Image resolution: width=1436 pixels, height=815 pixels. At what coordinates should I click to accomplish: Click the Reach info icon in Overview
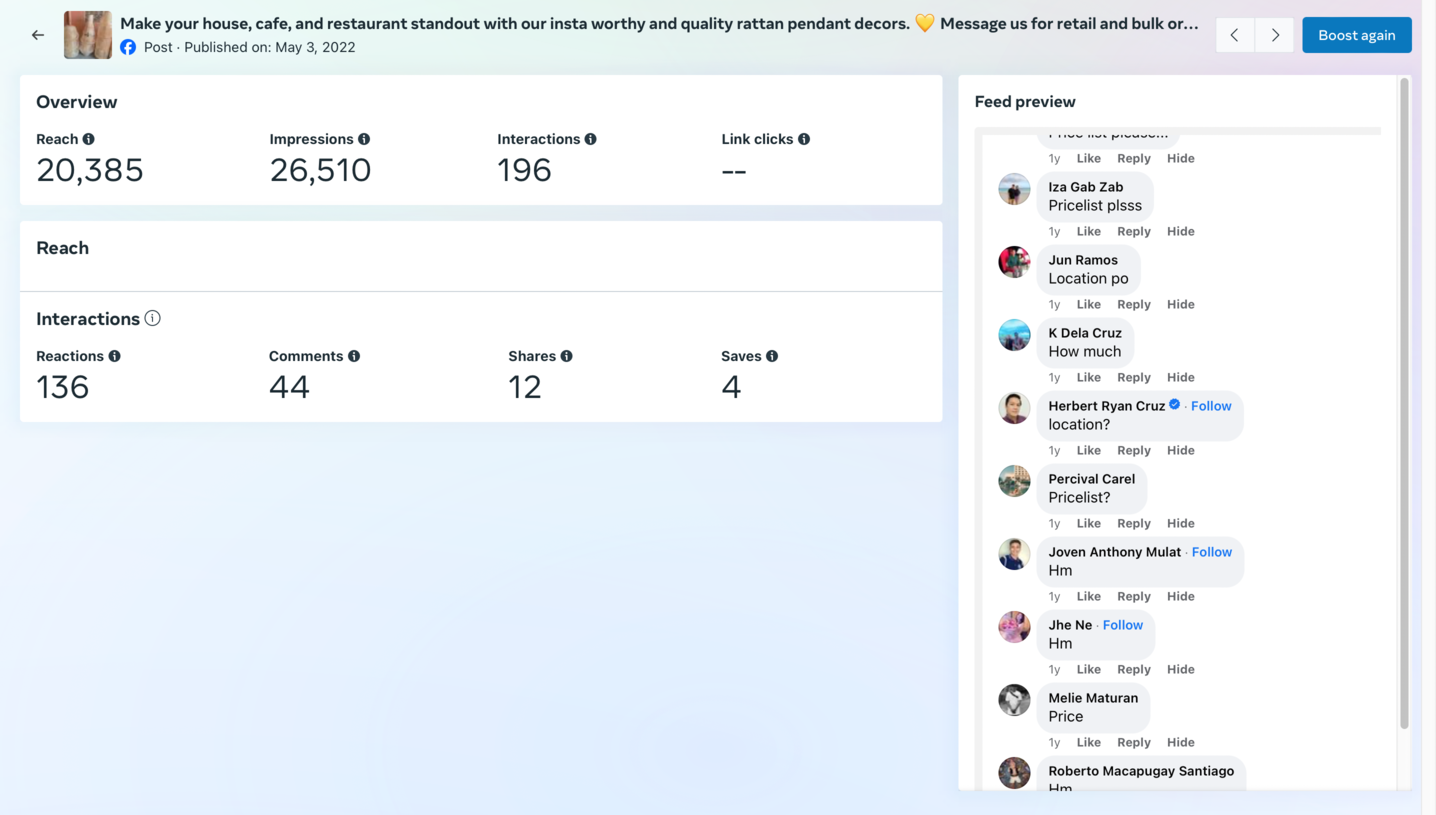89,139
